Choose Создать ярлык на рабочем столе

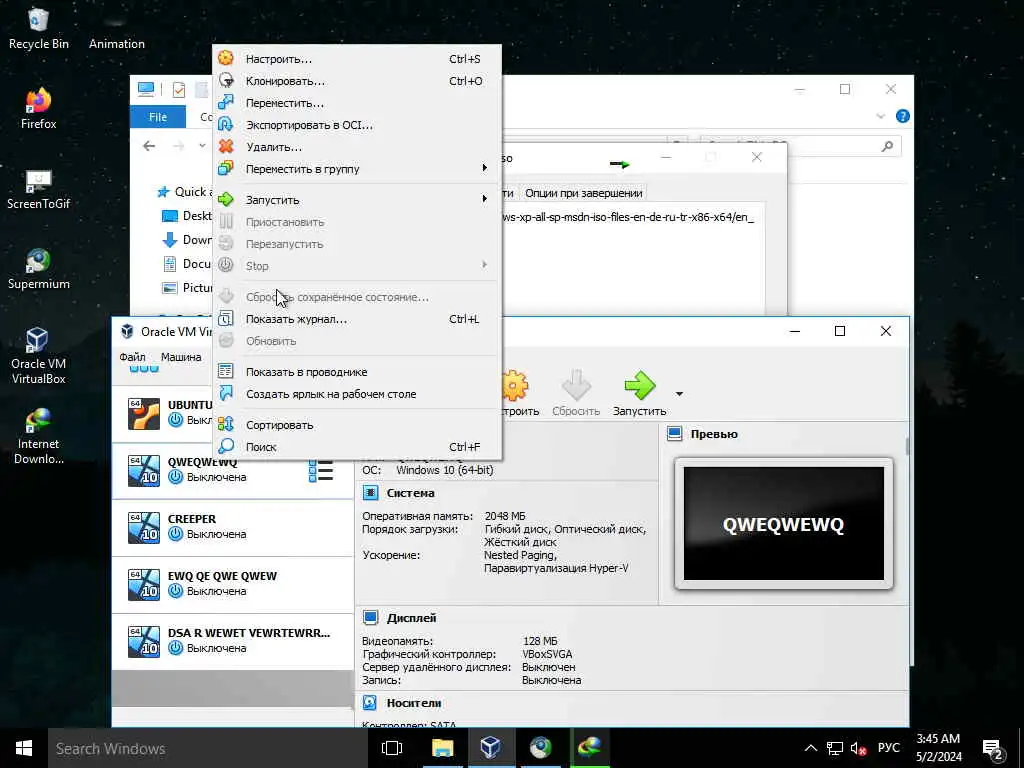(357, 393)
